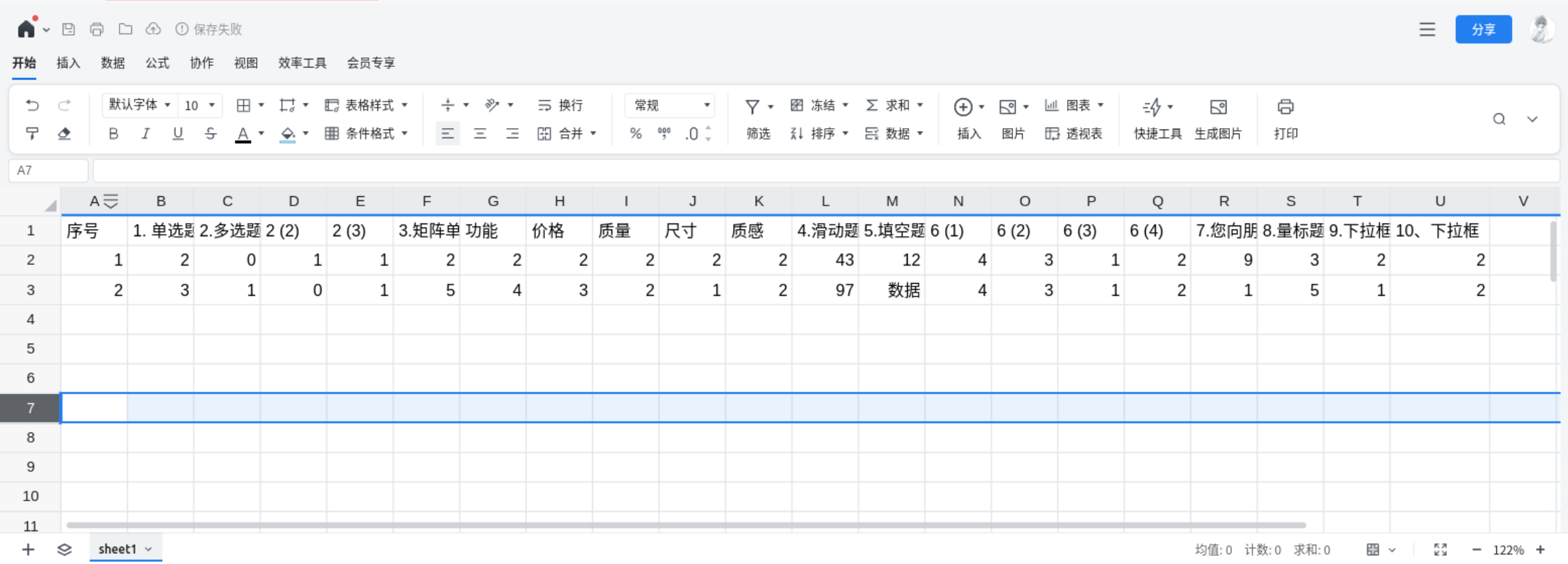Open the folder icon
Viewport: 1568px width, 564px height.
point(125,29)
